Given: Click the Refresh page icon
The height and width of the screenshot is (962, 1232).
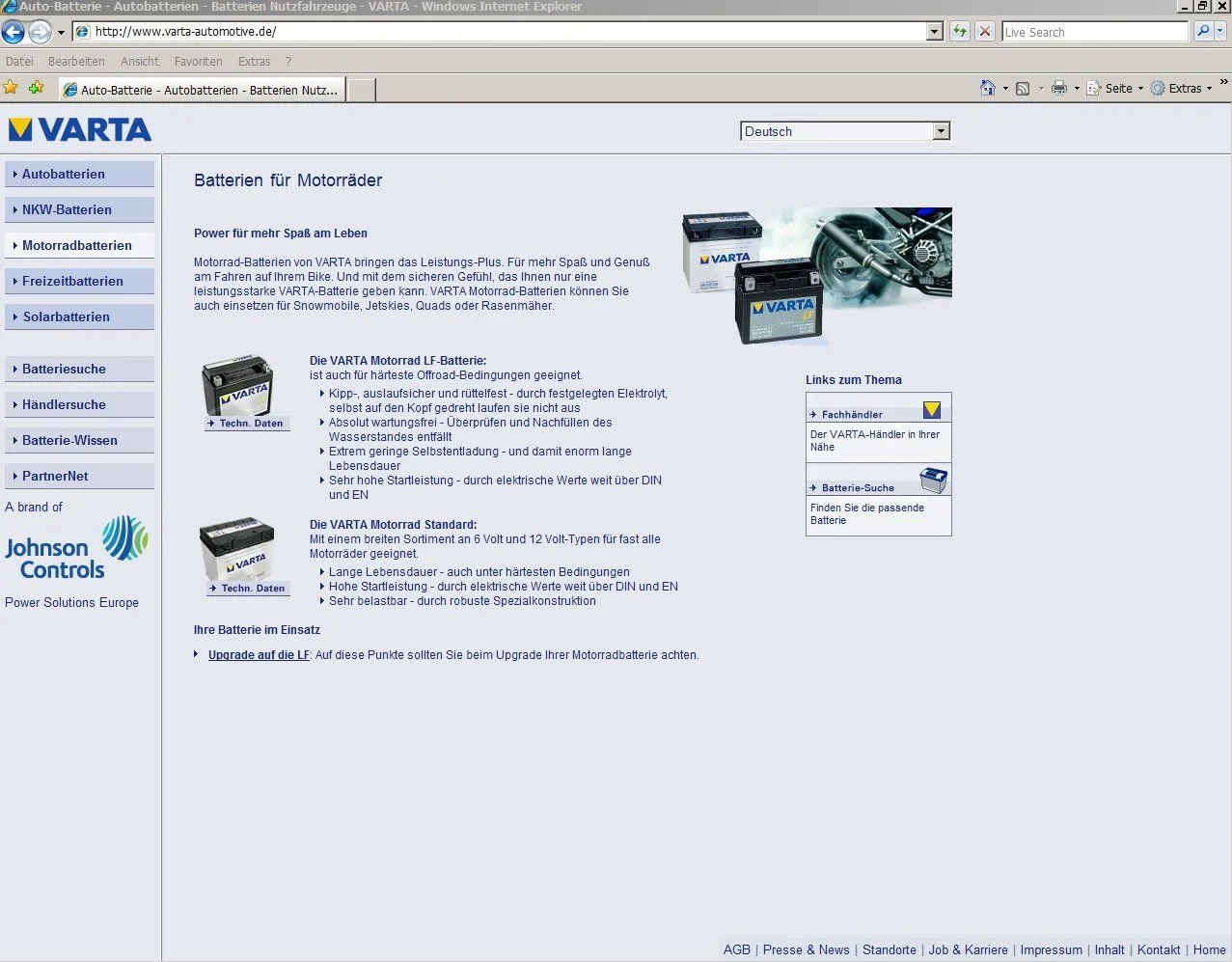Looking at the screenshot, I should 960,32.
